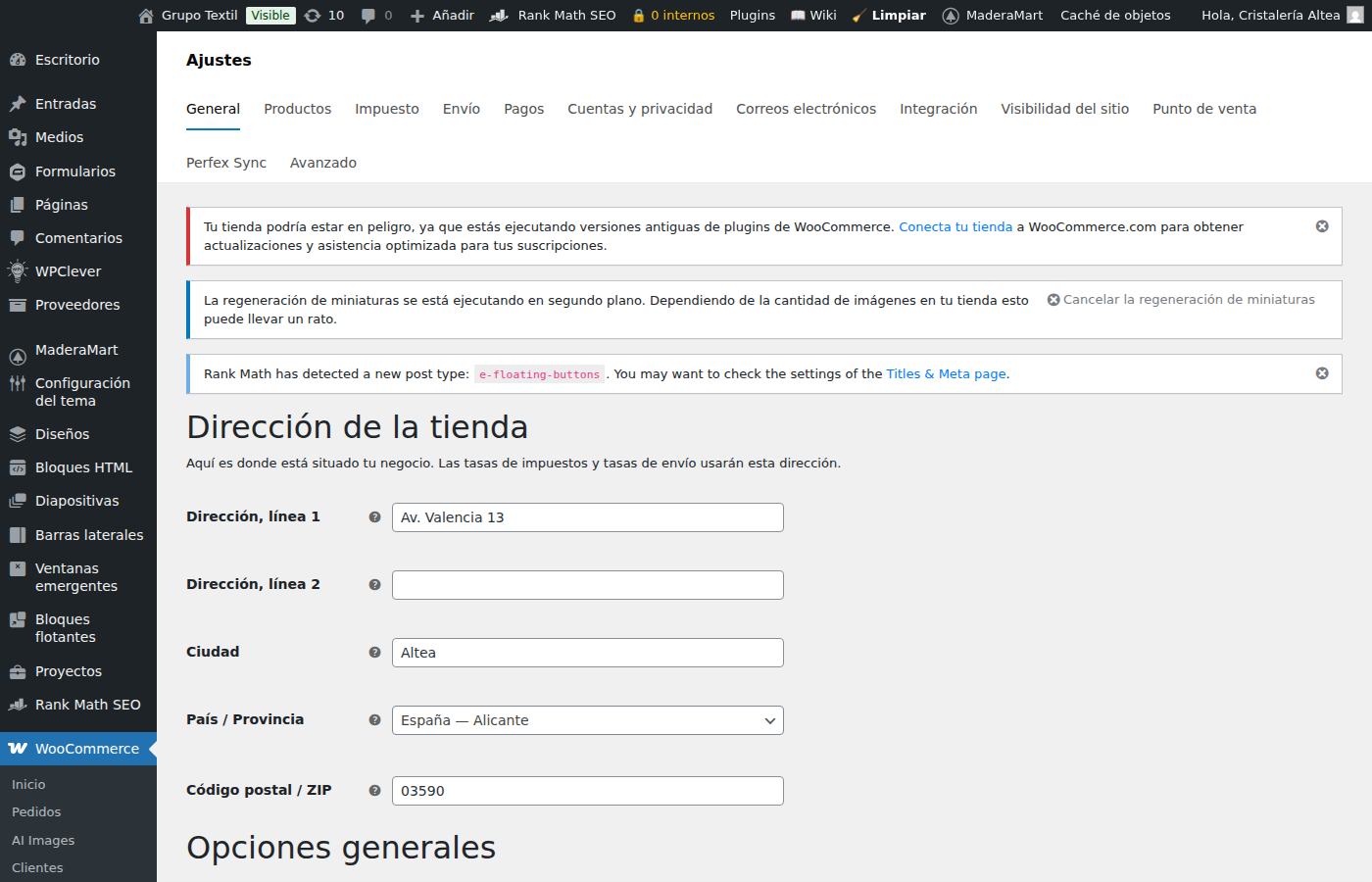Switch to the Envío settings tab
This screenshot has height=882, width=1372.
click(x=461, y=109)
